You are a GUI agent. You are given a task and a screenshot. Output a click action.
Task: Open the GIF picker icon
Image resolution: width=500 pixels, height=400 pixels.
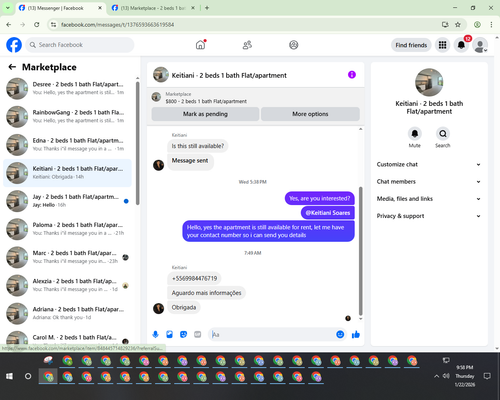(198, 334)
